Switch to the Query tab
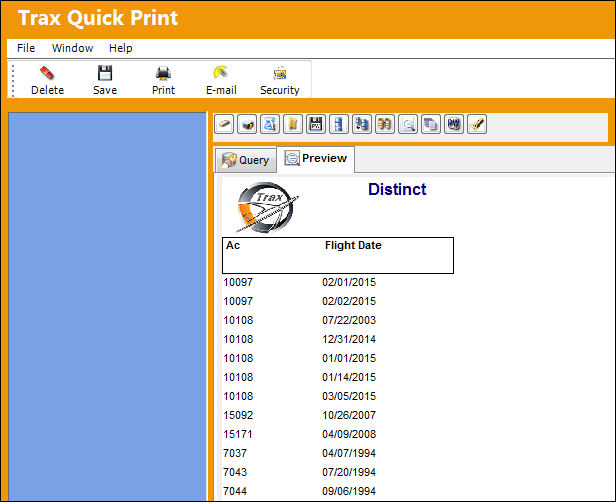Screen dimensions: 616x502 246,160
